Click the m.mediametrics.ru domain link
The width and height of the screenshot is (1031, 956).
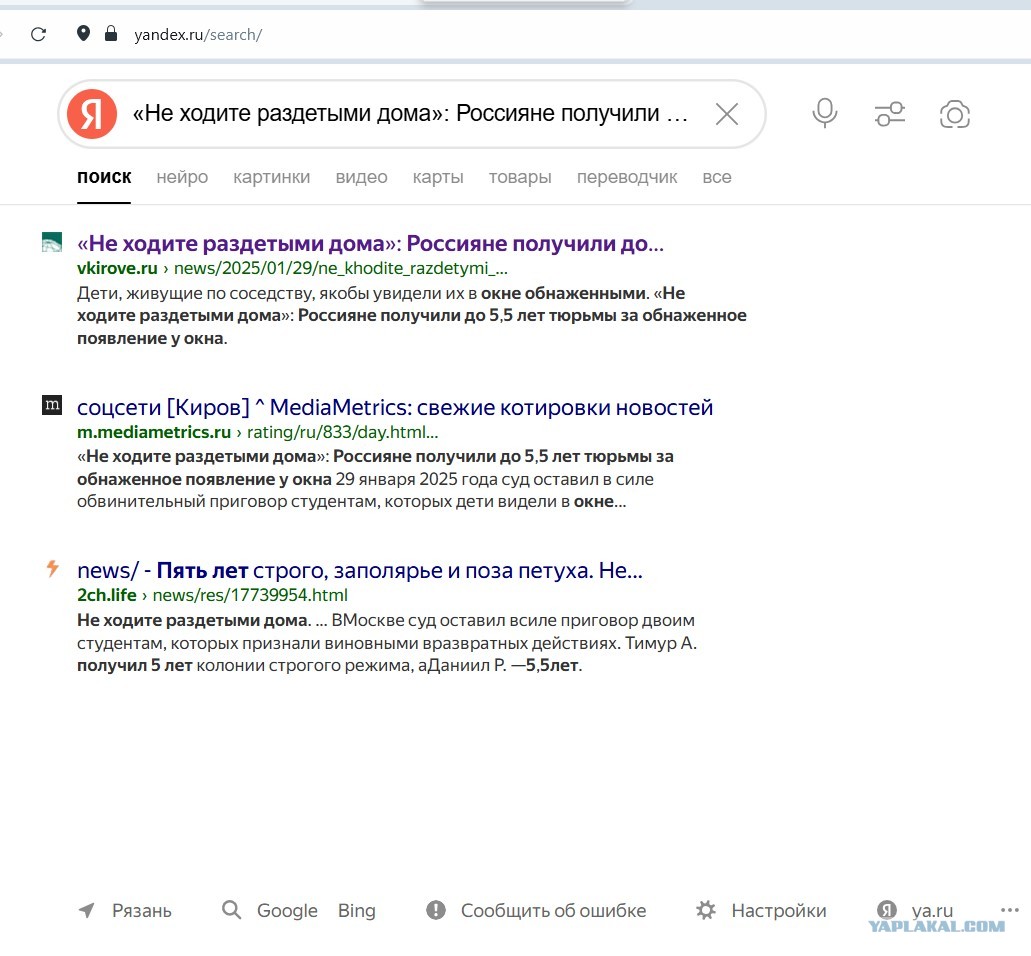[154, 432]
